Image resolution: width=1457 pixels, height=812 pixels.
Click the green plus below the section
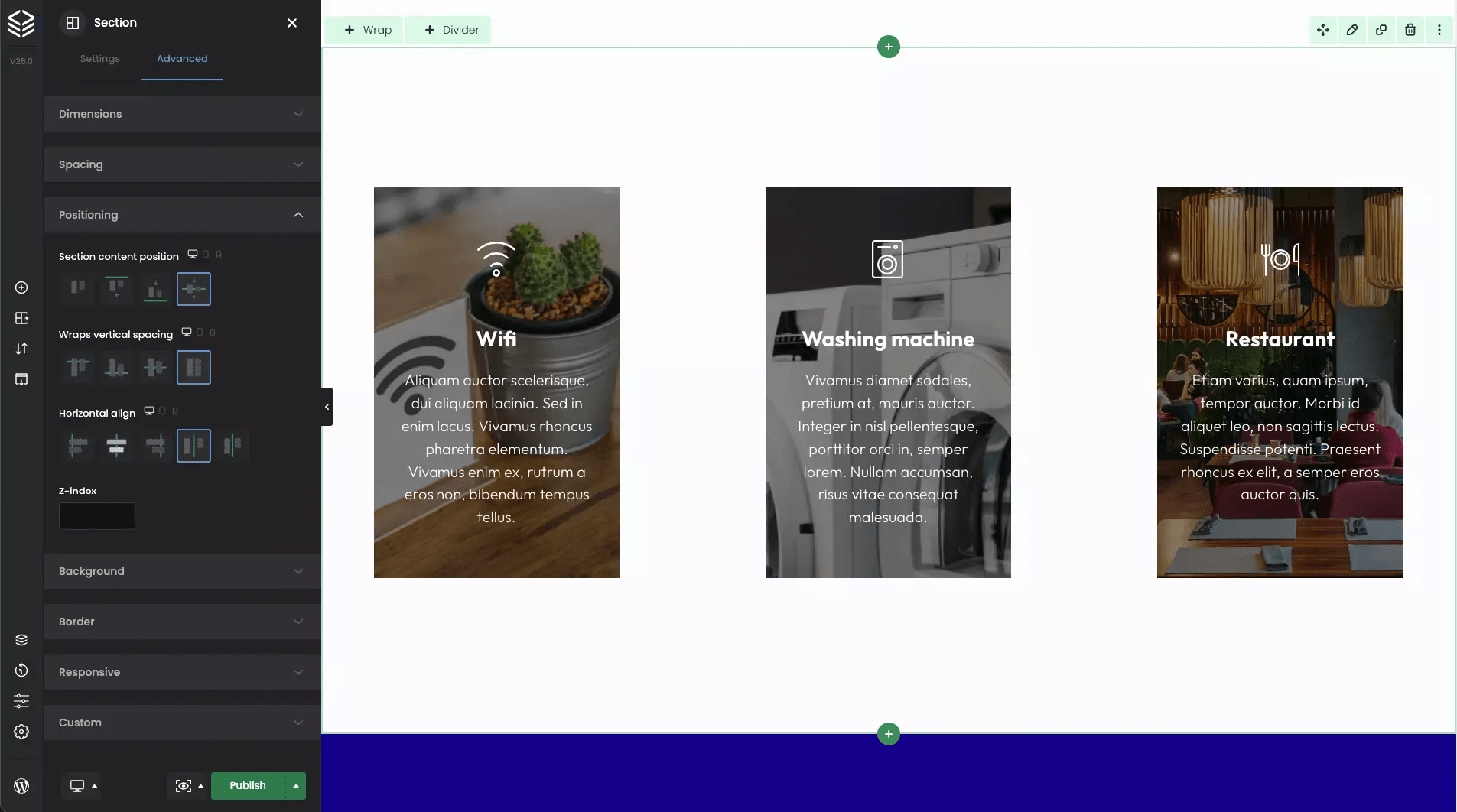888,734
